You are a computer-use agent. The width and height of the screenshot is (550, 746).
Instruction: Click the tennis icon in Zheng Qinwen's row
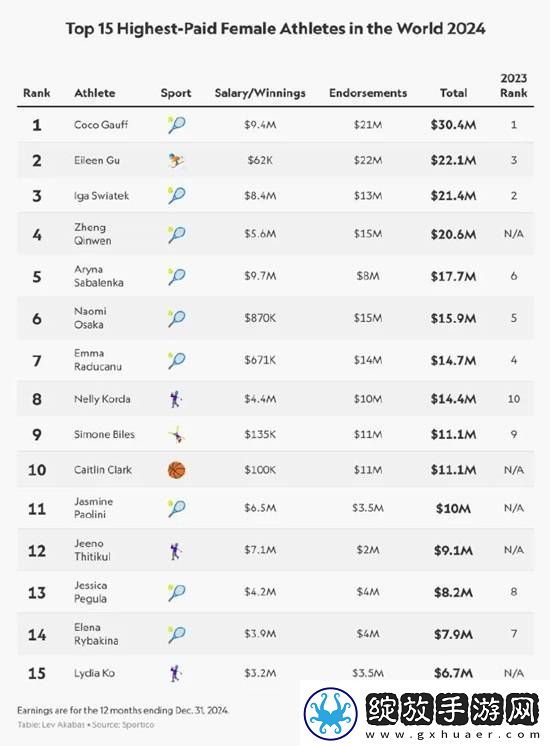[x=176, y=234]
